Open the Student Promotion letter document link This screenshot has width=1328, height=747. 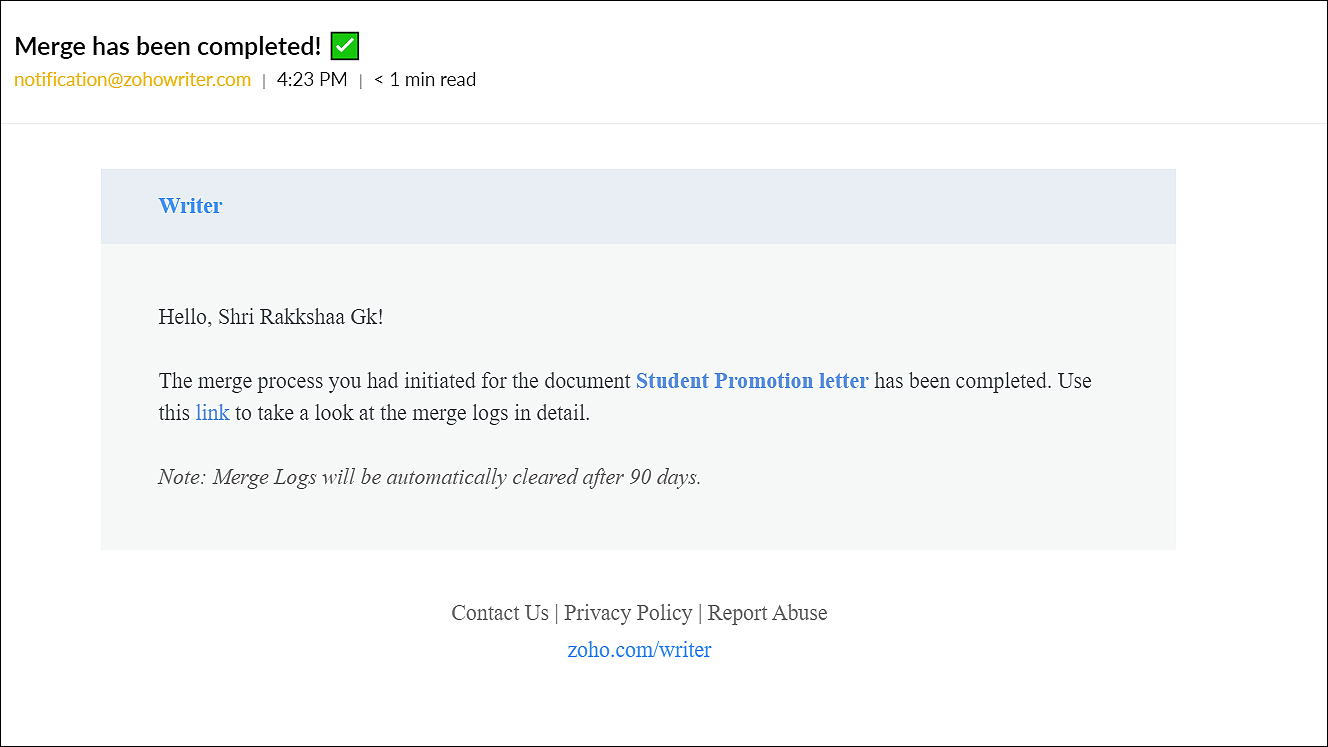coord(752,381)
